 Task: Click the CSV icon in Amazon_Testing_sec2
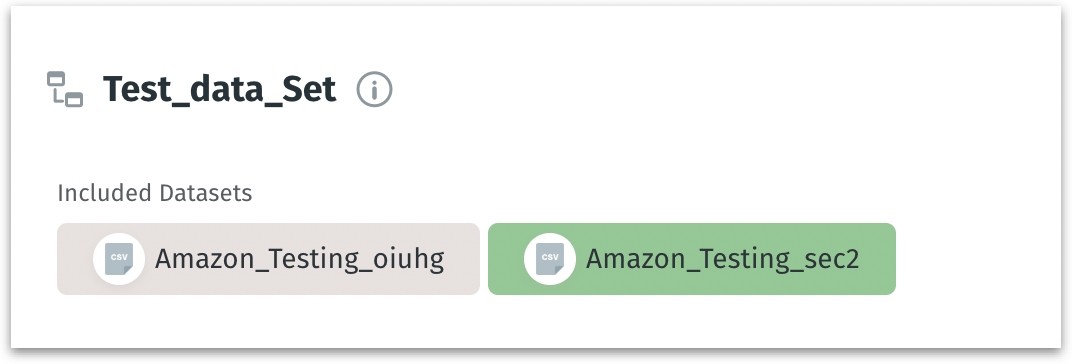pos(550,259)
